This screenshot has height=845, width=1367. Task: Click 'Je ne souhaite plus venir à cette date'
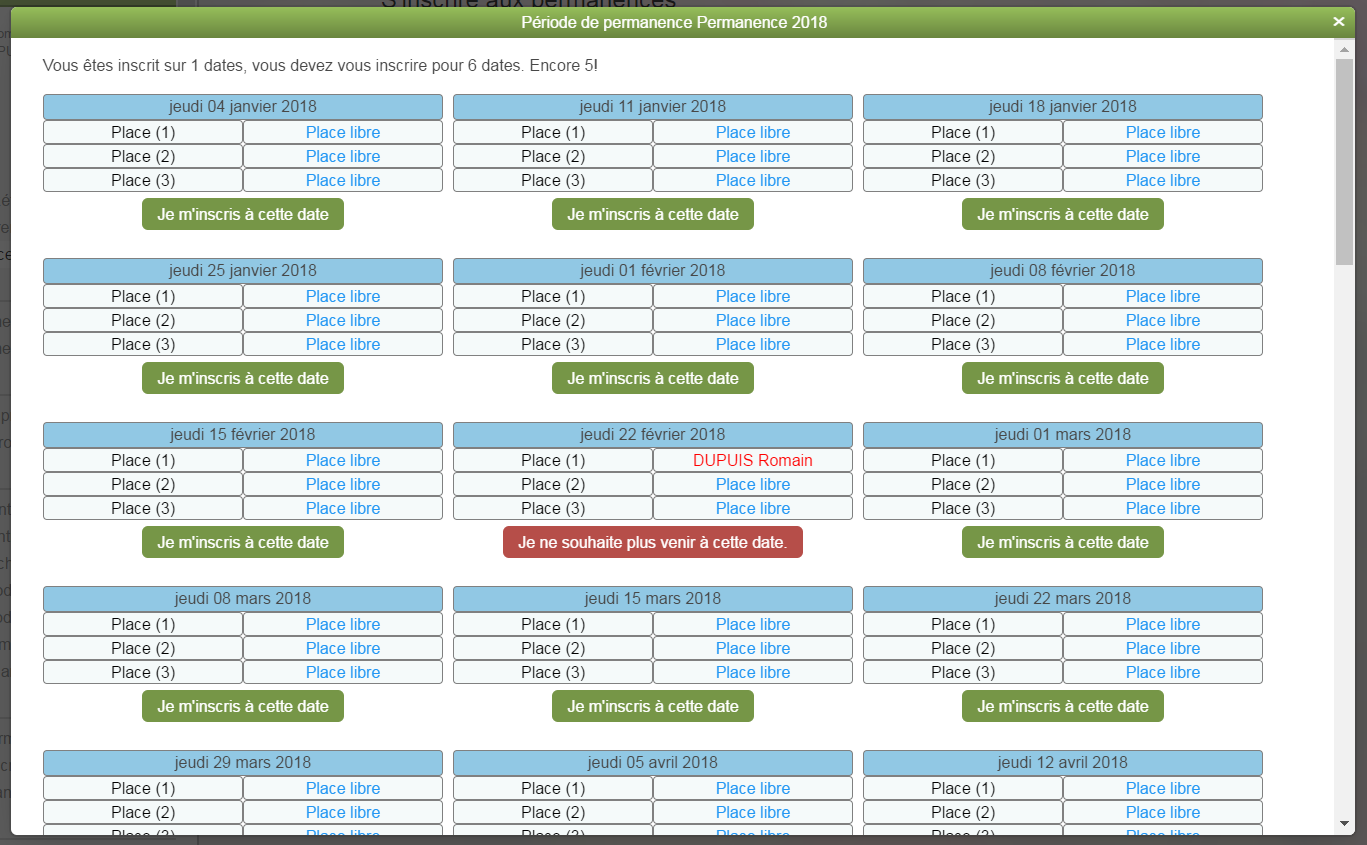click(653, 542)
